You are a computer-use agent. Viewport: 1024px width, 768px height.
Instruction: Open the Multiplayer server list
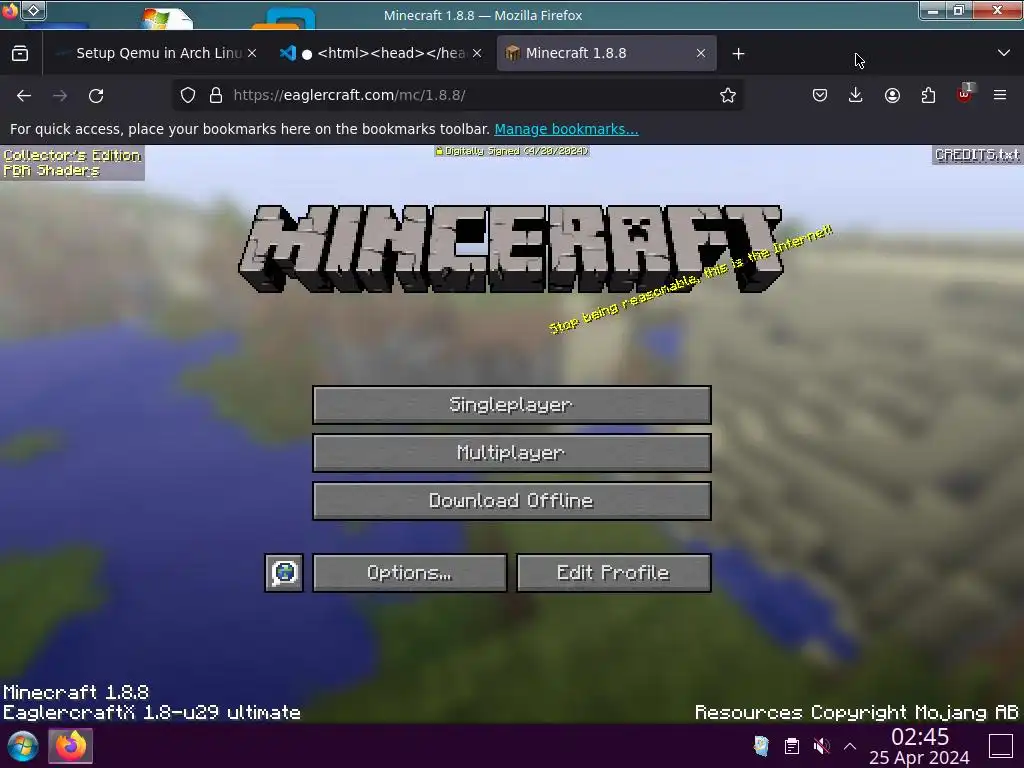(511, 453)
